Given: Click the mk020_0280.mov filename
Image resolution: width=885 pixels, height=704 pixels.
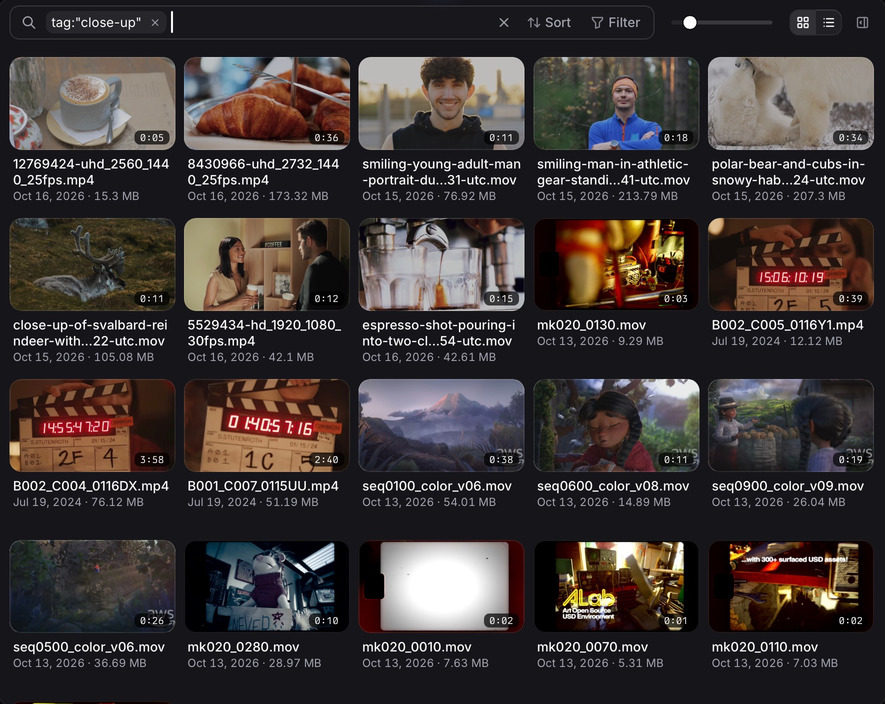Looking at the screenshot, I should pyautogui.click(x=243, y=646).
